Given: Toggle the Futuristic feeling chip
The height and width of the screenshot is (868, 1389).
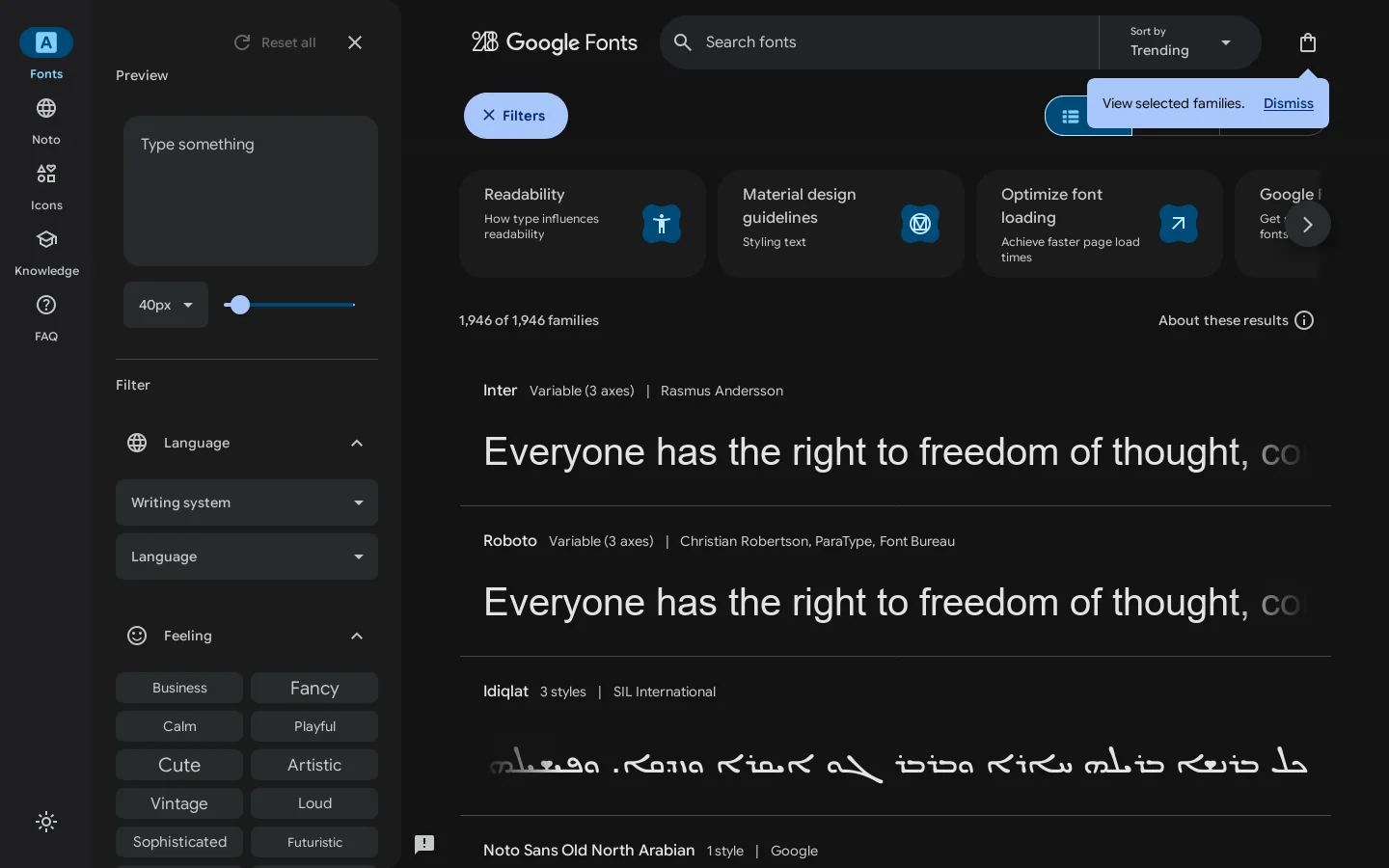Looking at the screenshot, I should point(314,842).
